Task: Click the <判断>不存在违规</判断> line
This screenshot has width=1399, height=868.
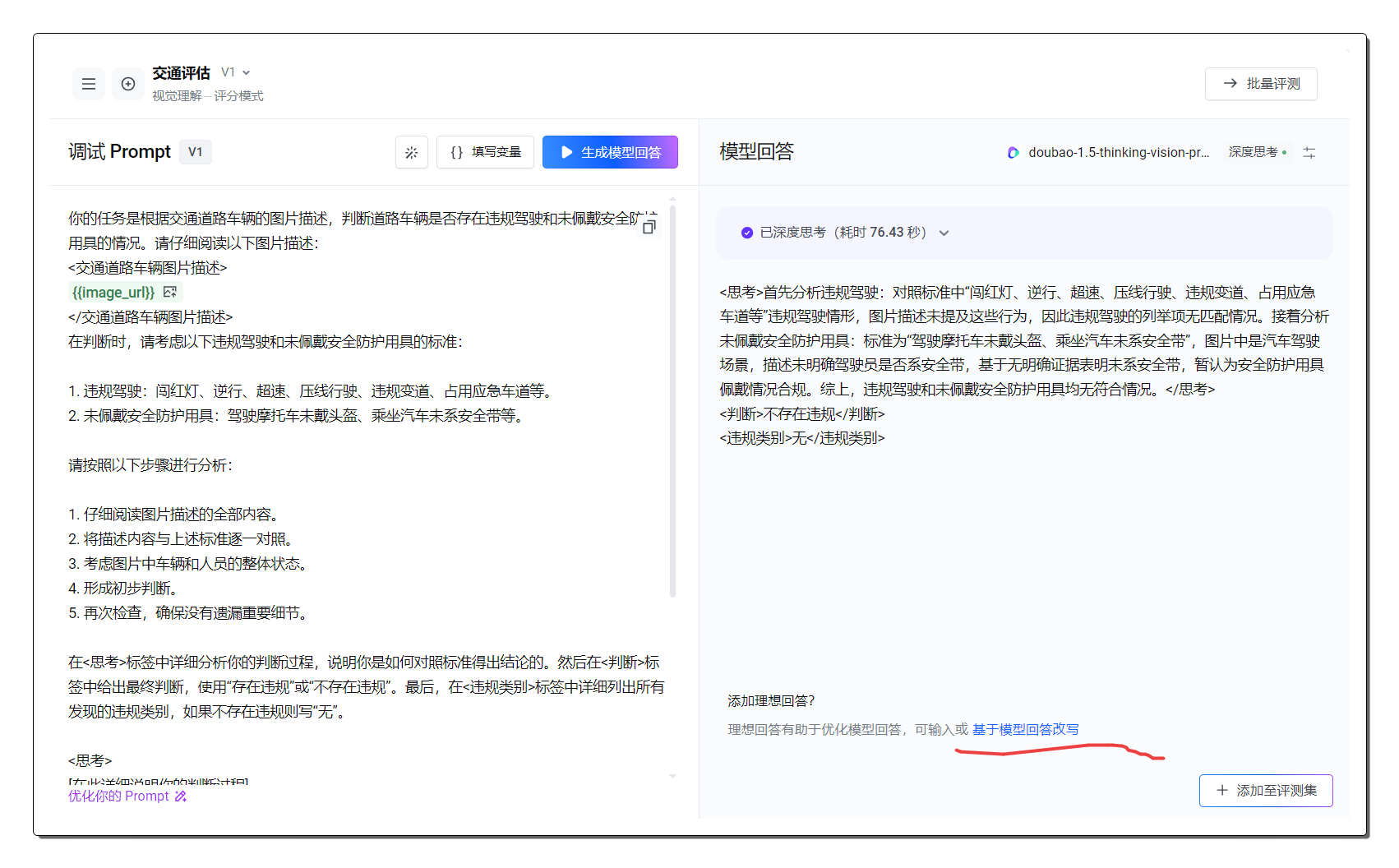Action: point(802,413)
